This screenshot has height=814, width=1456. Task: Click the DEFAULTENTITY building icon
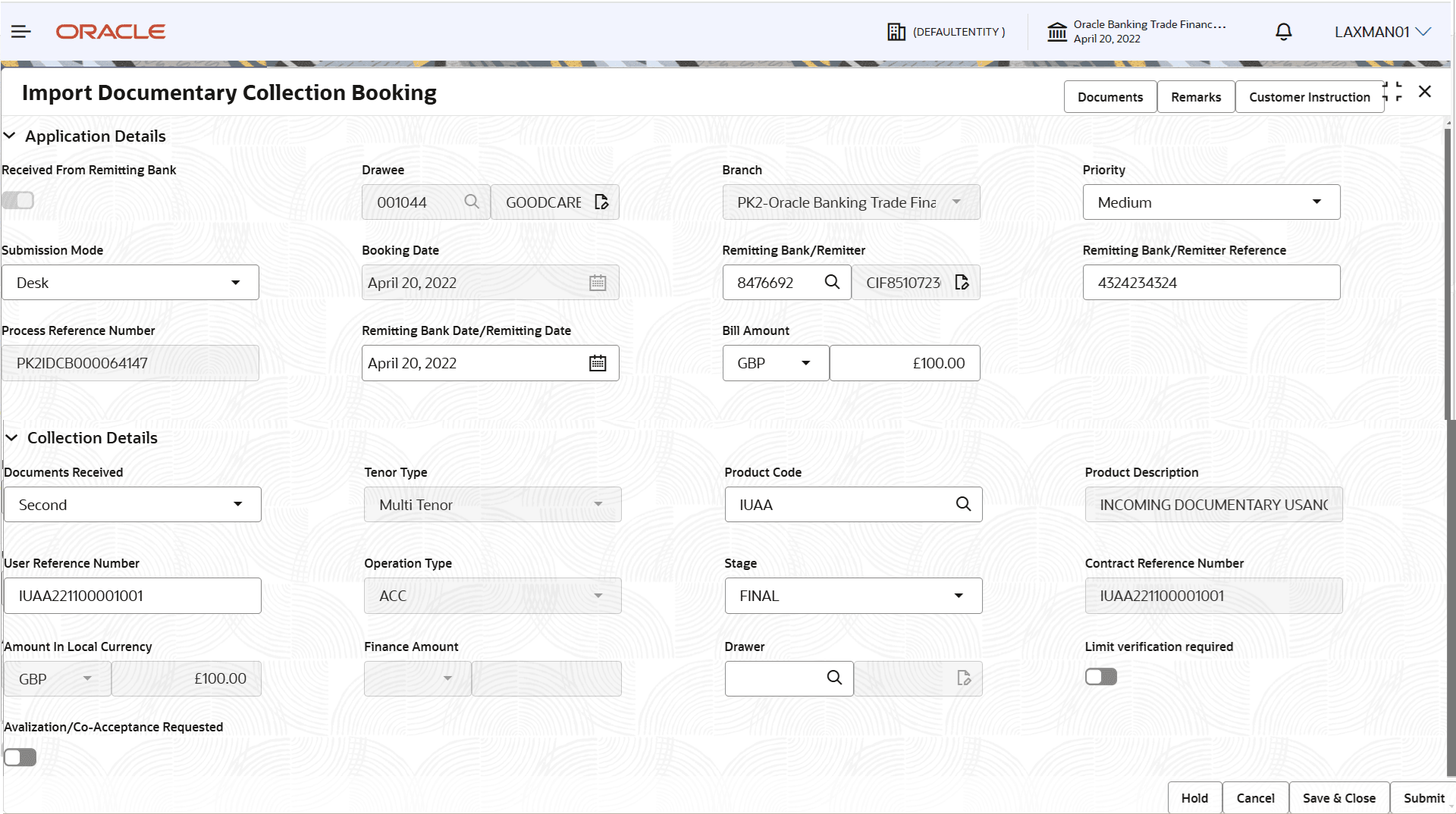coord(896,32)
